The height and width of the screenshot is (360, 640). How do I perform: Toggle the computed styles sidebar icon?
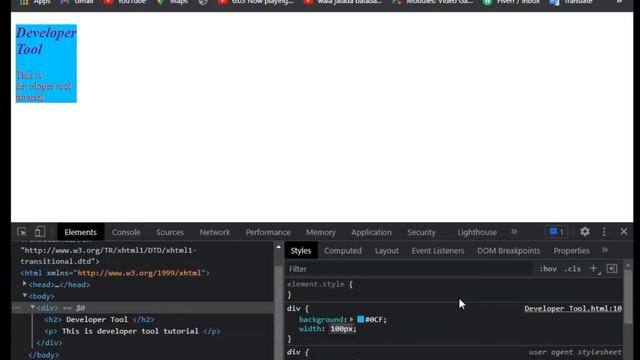tap(612, 269)
